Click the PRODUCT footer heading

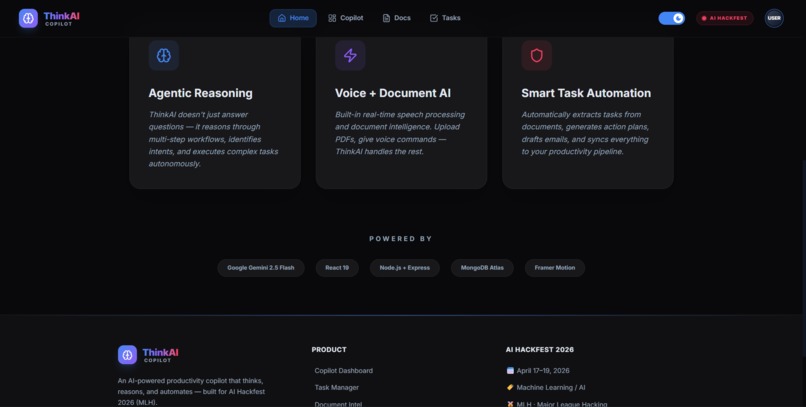329,349
